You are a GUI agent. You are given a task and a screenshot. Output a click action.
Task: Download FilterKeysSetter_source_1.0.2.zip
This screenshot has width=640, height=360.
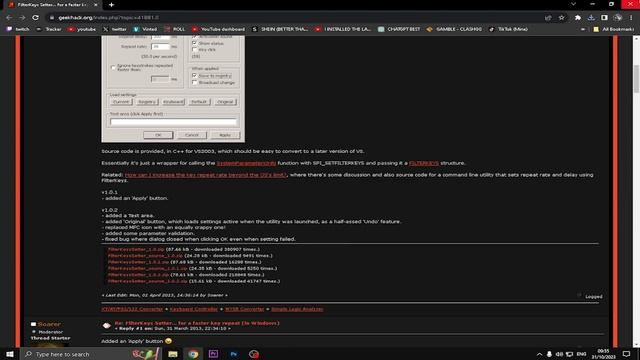click(x=147, y=281)
